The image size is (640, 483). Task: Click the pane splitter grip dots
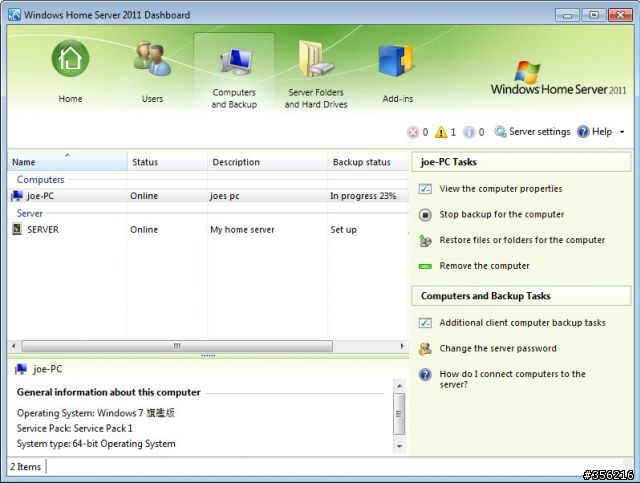pos(208,356)
